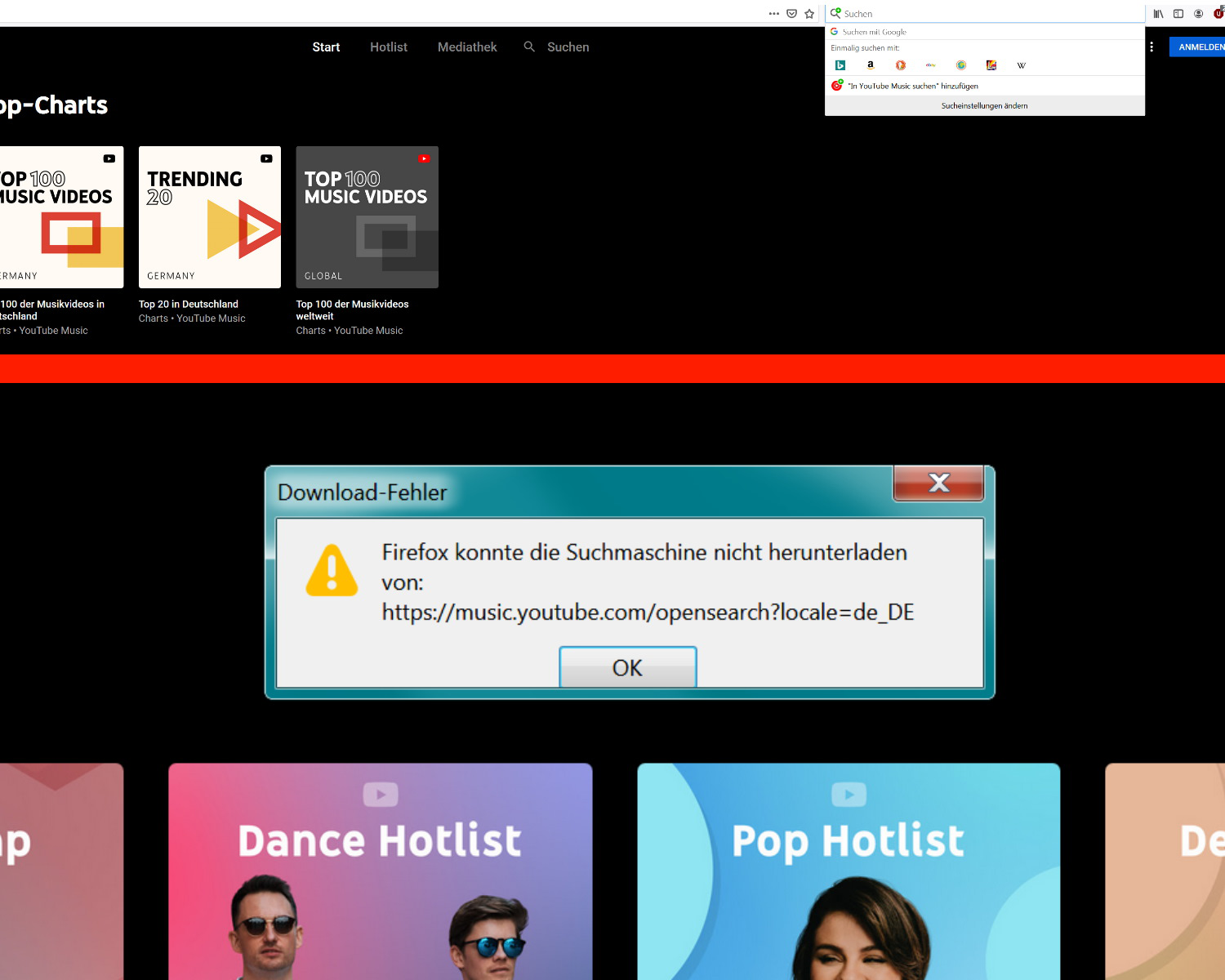
Task: Click the Download-Fehler dialog title
Action: pos(363,492)
